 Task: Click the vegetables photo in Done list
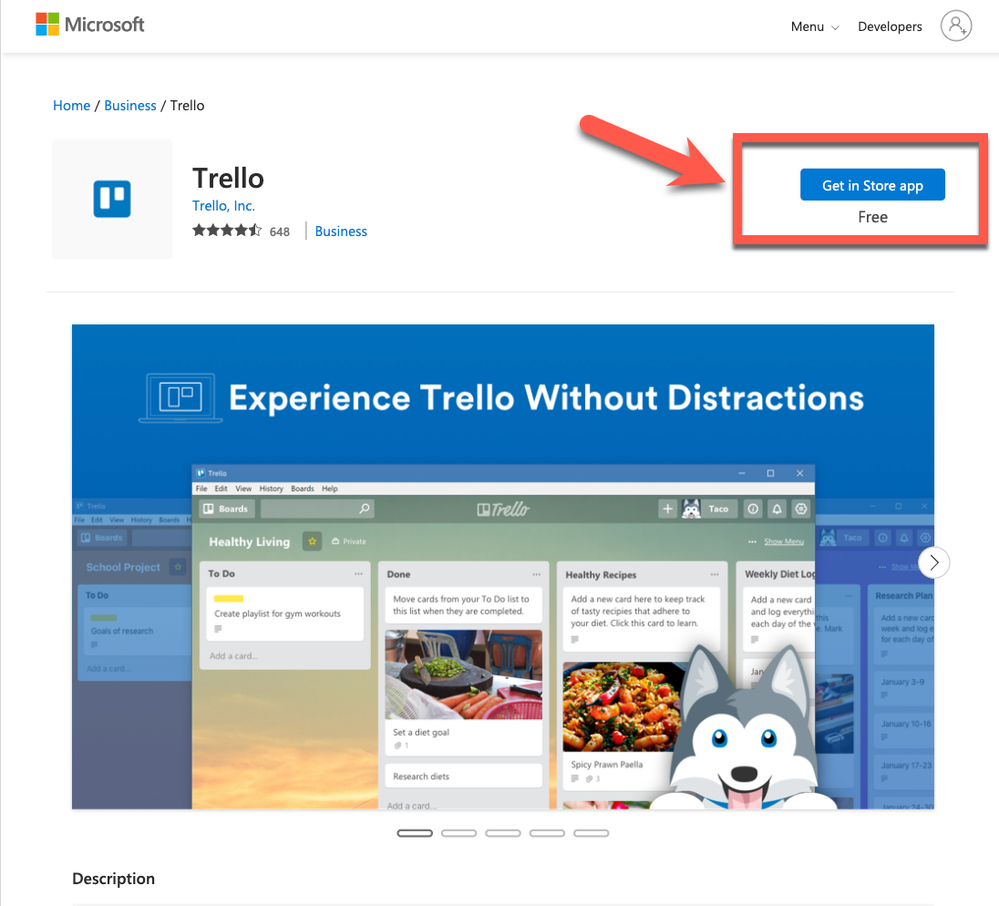pos(463,675)
